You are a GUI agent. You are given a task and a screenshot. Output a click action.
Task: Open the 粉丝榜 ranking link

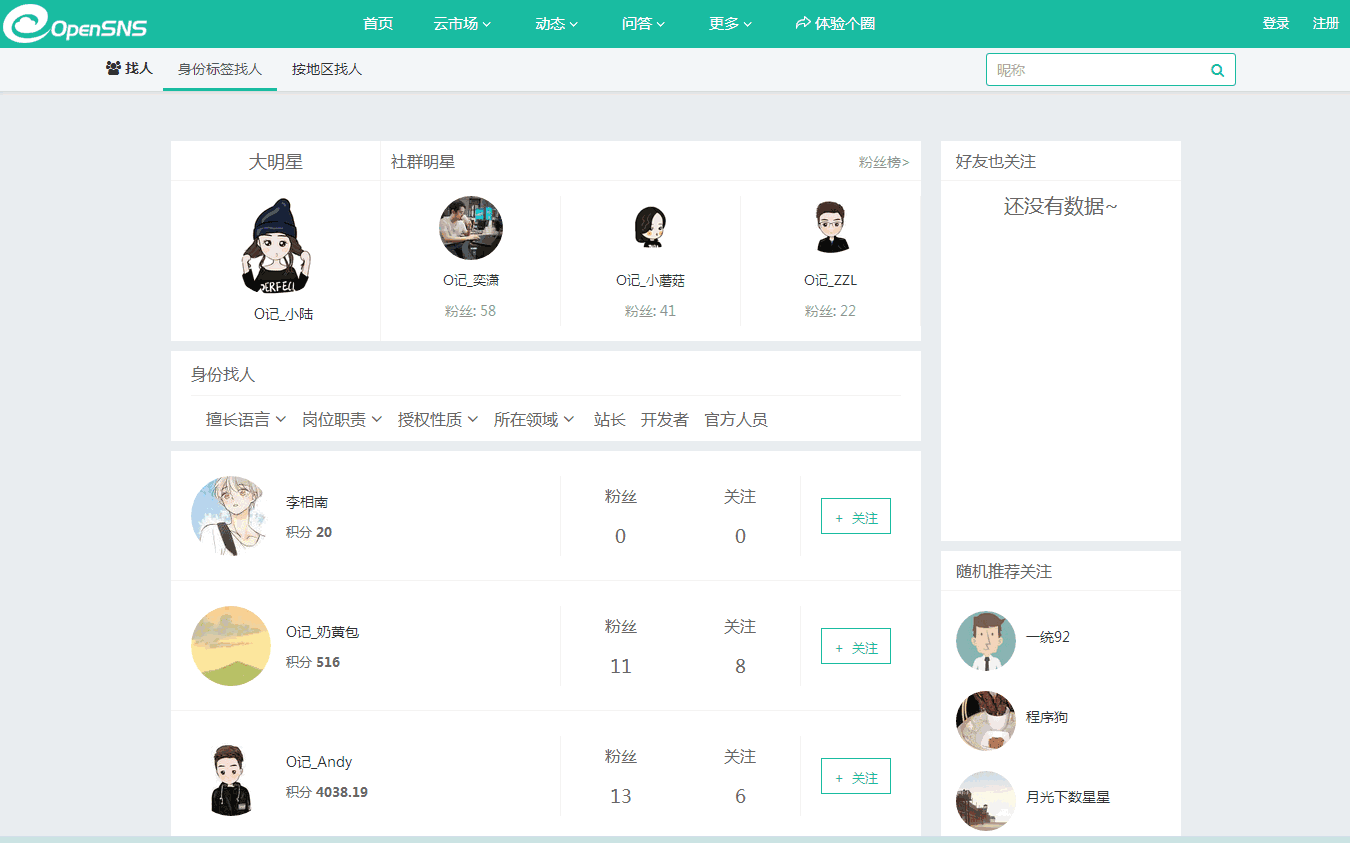(x=883, y=162)
